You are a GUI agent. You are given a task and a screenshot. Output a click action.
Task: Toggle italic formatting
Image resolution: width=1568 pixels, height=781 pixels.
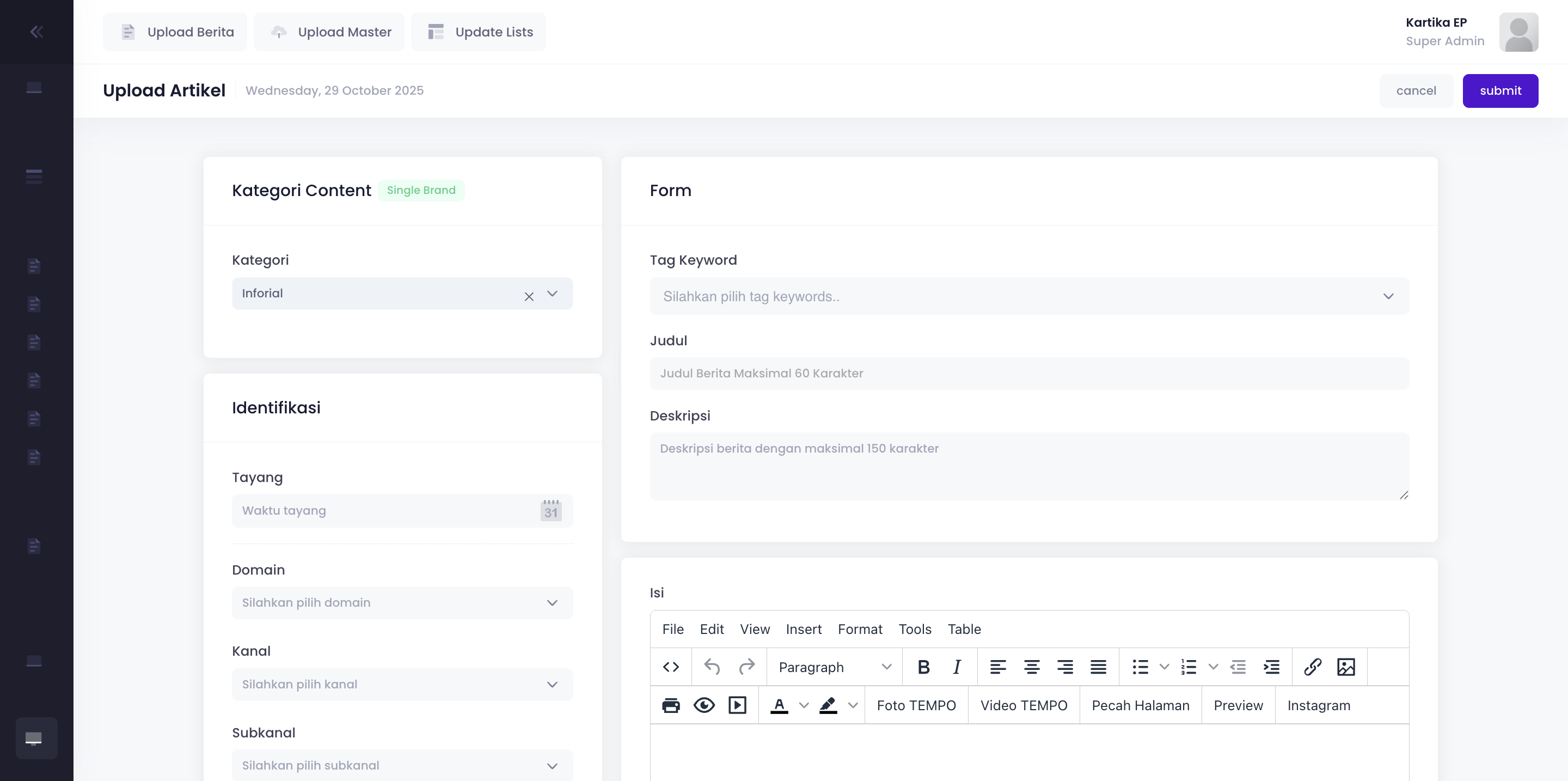click(x=957, y=667)
